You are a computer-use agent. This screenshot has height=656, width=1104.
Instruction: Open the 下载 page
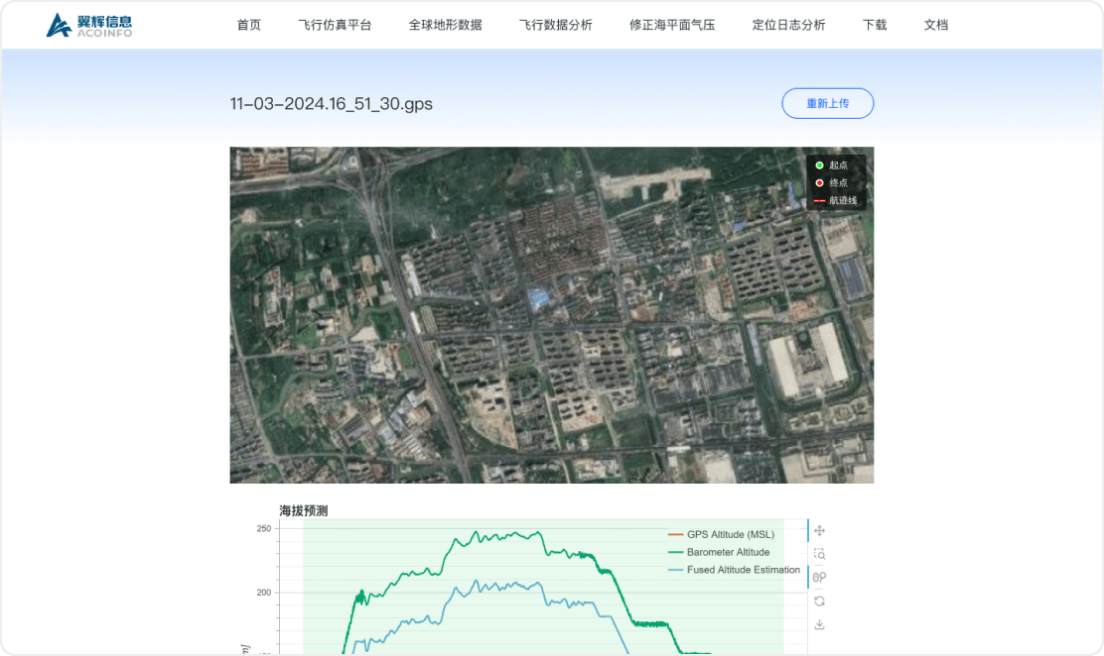coord(874,25)
